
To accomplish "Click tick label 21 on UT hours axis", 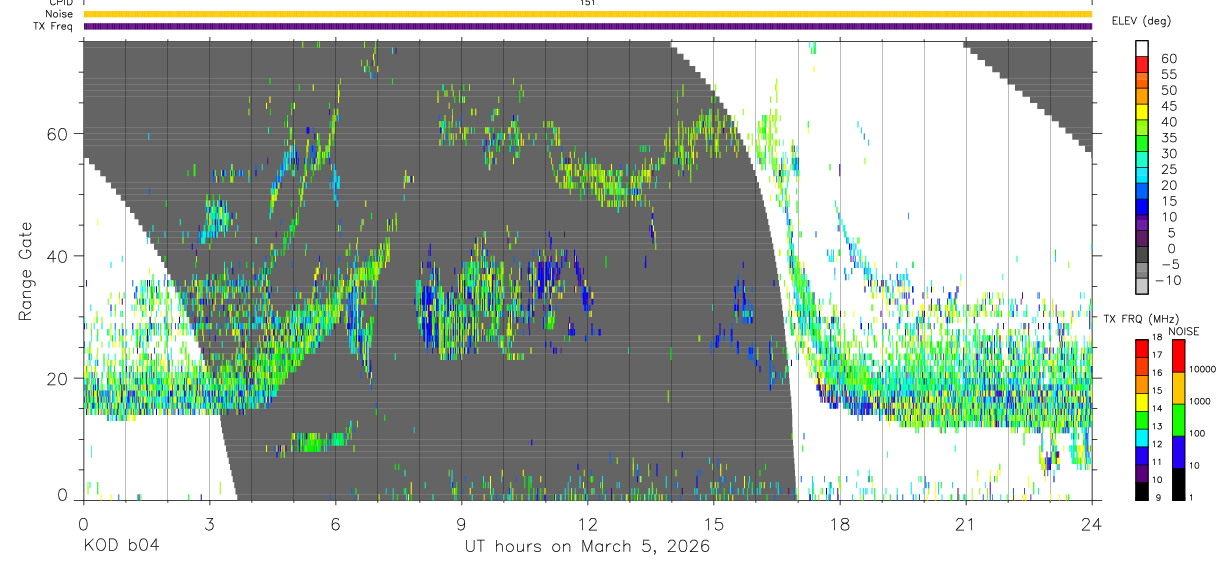I will [x=965, y=523].
